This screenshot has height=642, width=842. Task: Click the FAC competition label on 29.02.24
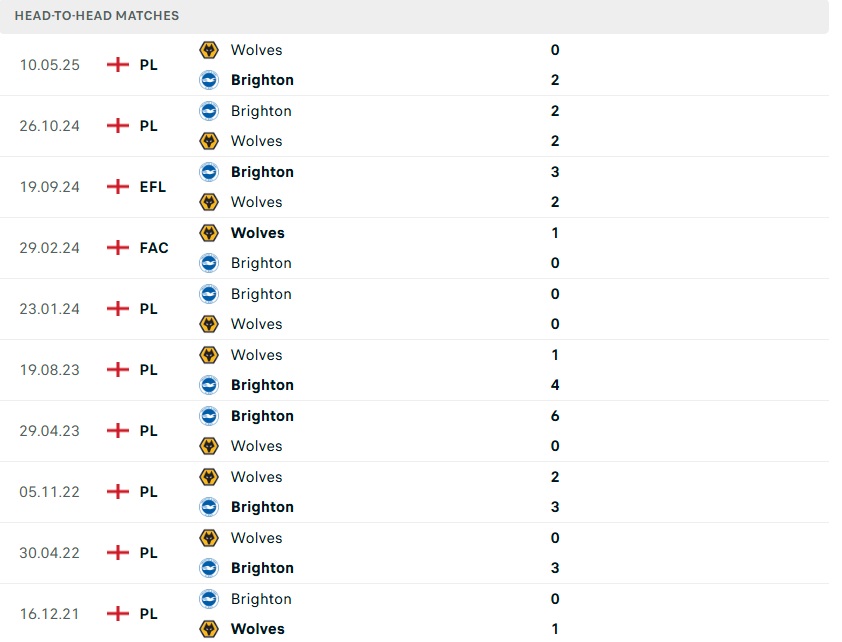tap(154, 248)
